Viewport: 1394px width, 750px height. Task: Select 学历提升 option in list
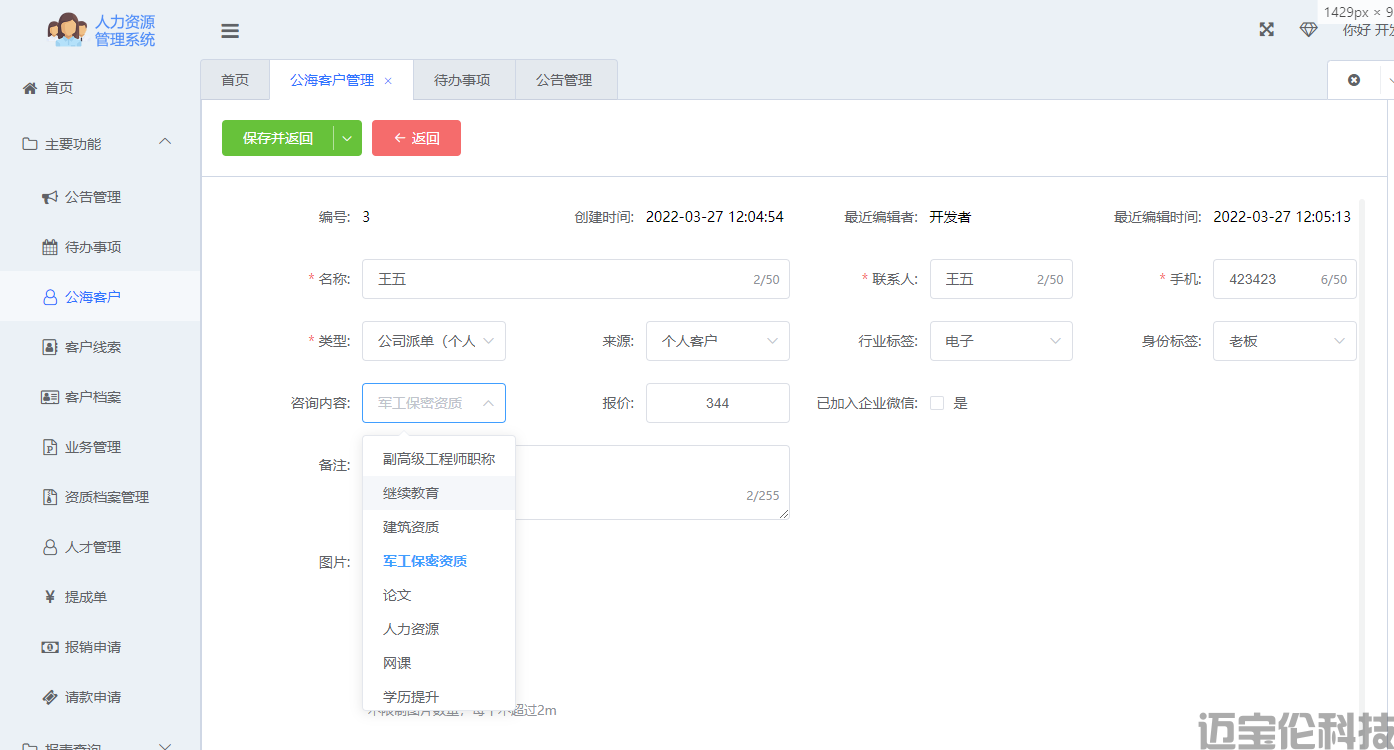click(439, 697)
